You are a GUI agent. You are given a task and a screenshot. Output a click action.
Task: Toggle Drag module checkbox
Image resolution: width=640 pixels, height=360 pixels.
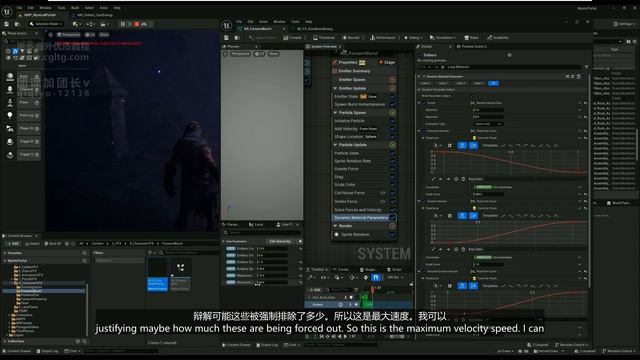pyautogui.click(x=392, y=177)
